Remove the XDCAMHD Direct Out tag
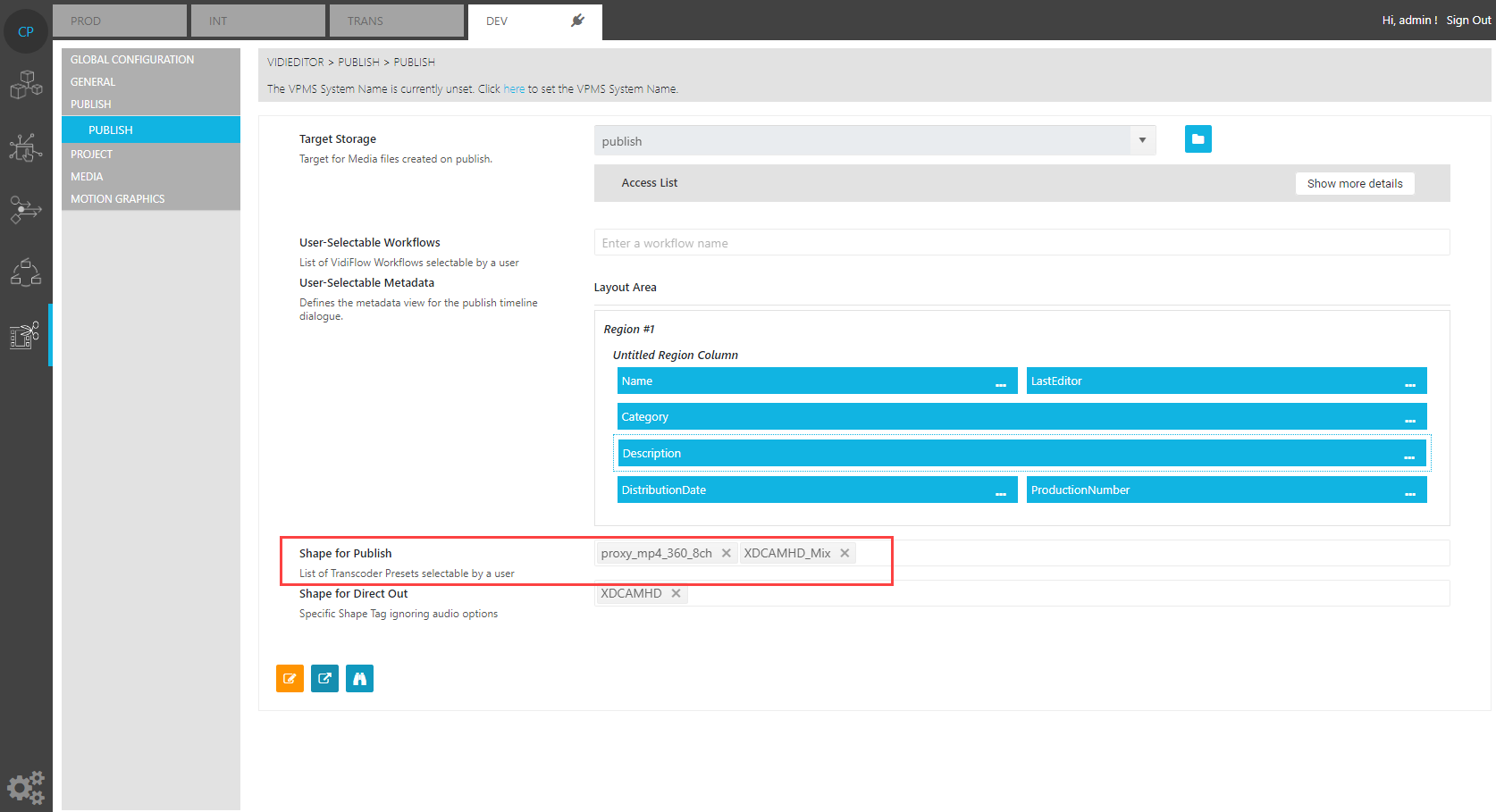 pos(676,593)
